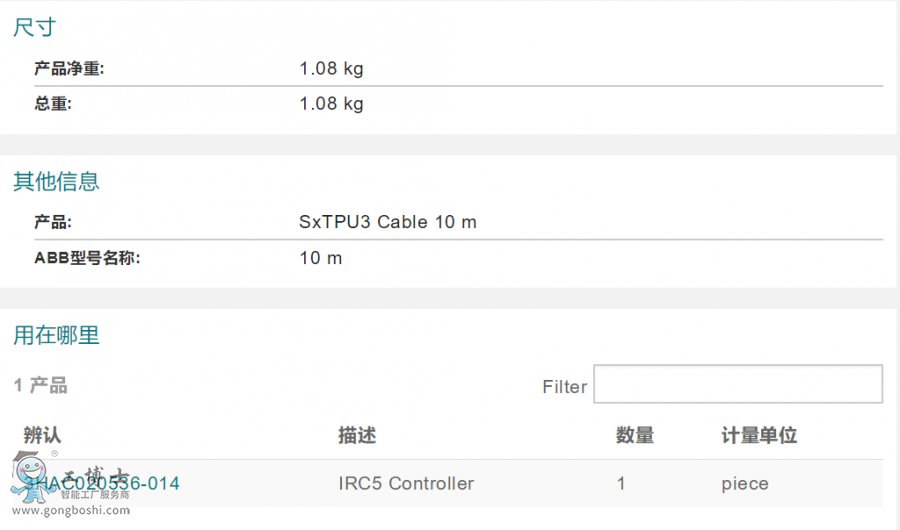Click the 用在哪里 section heading

click(56, 336)
